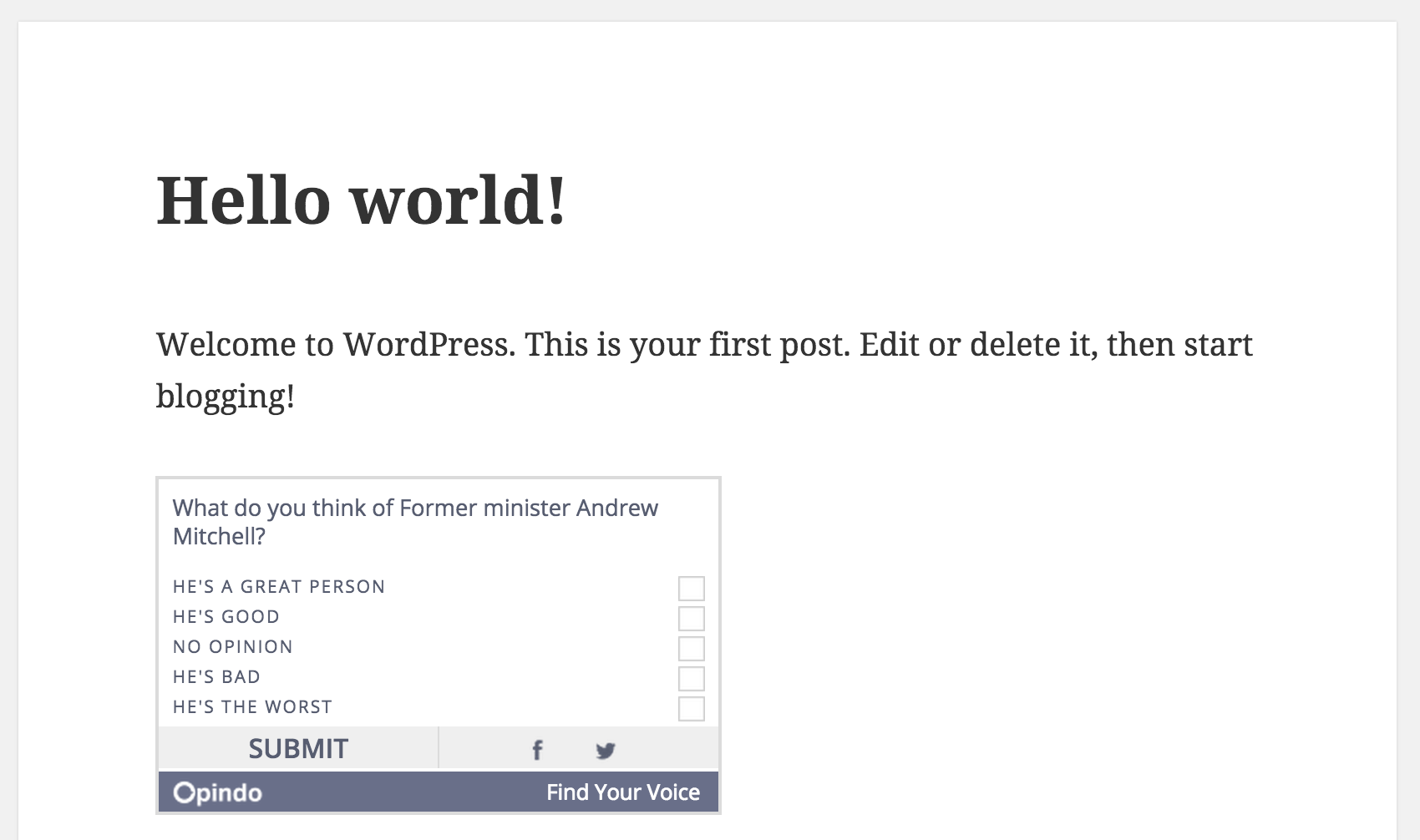This screenshot has width=1420, height=840.
Task: Check the "He's a great person" box
Action: (692, 588)
